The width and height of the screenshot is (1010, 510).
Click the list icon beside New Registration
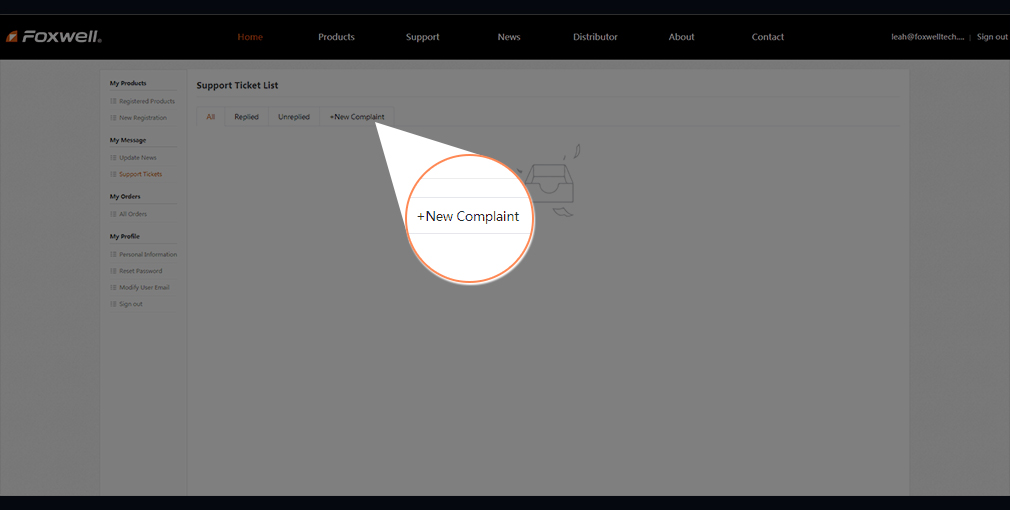pos(113,118)
